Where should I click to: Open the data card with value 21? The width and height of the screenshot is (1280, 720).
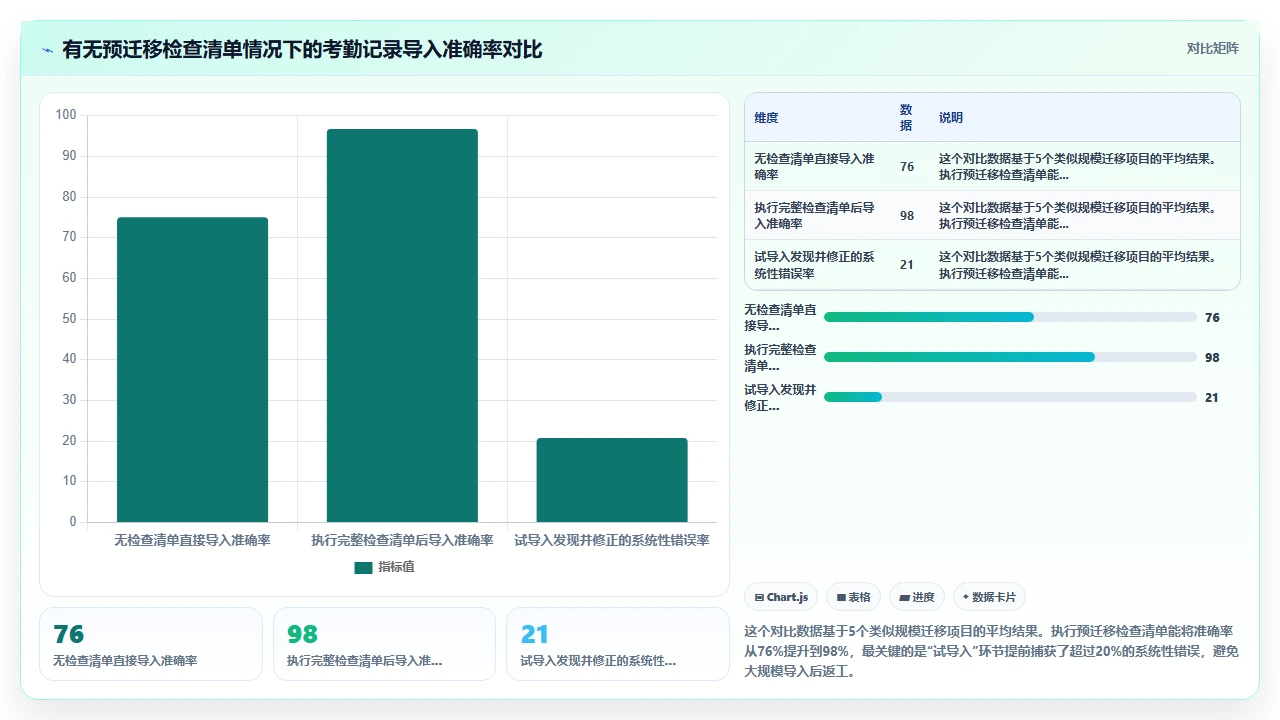tap(618, 644)
